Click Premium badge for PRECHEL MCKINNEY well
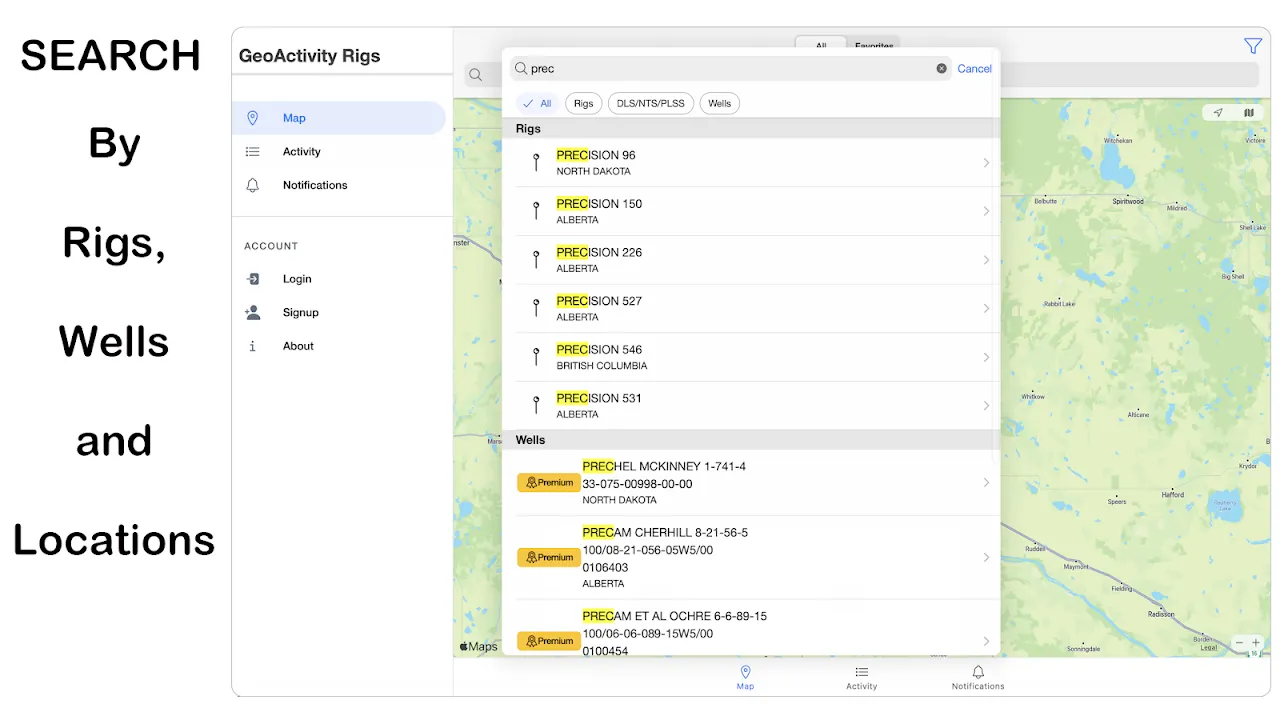Image resolution: width=1280 pixels, height=720 pixels. tap(548, 483)
